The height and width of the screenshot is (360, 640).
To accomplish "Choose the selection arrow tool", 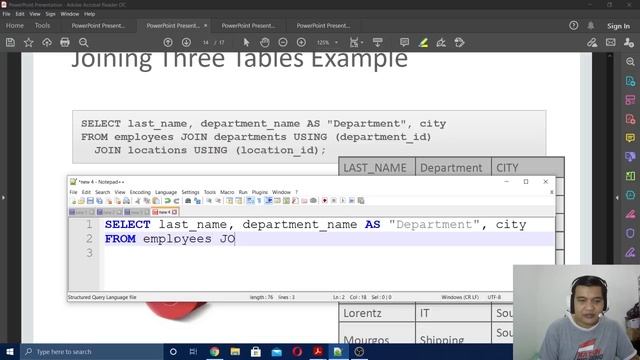I will click(246, 42).
